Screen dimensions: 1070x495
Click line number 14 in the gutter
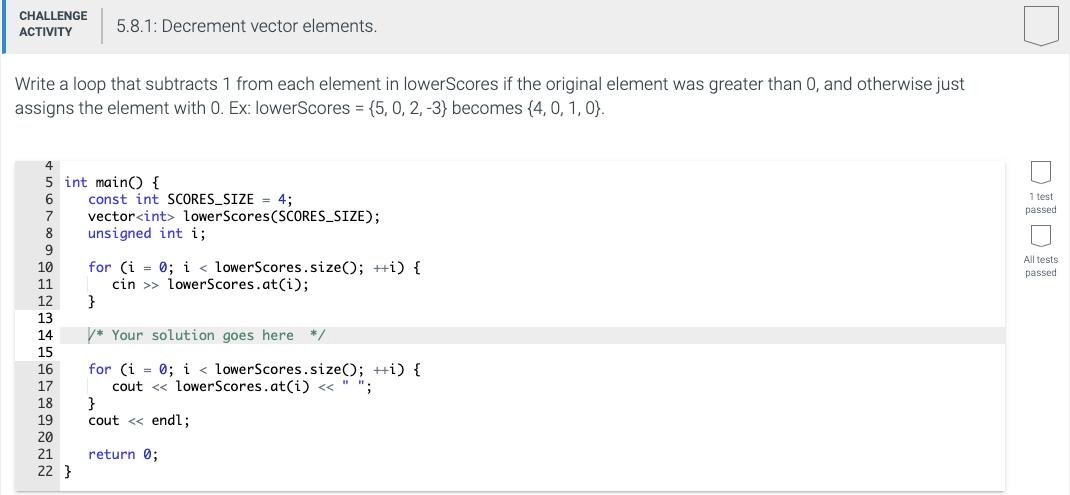pyautogui.click(x=45, y=335)
